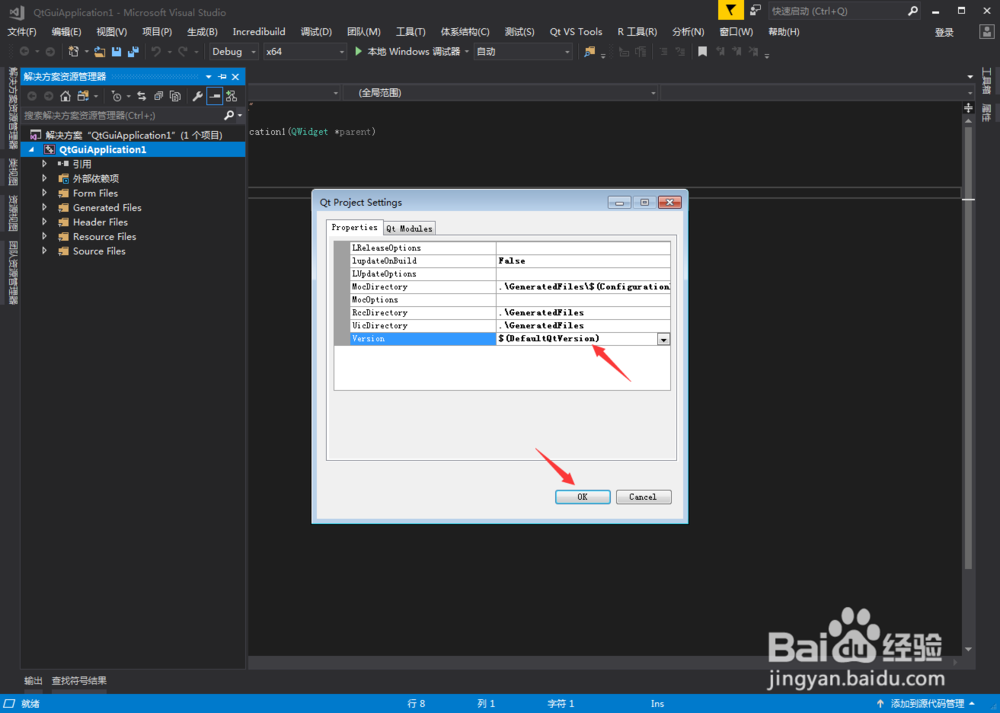Expand the Generated Files folder
This screenshot has height=713, width=1000.
point(44,207)
